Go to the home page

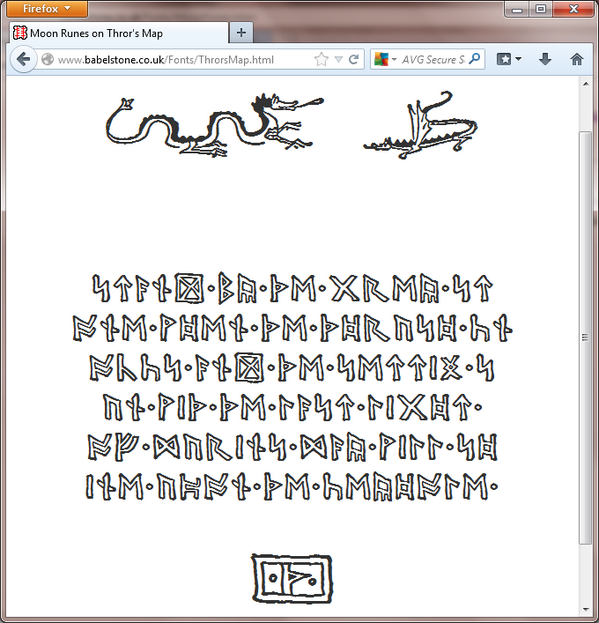click(577, 60)
